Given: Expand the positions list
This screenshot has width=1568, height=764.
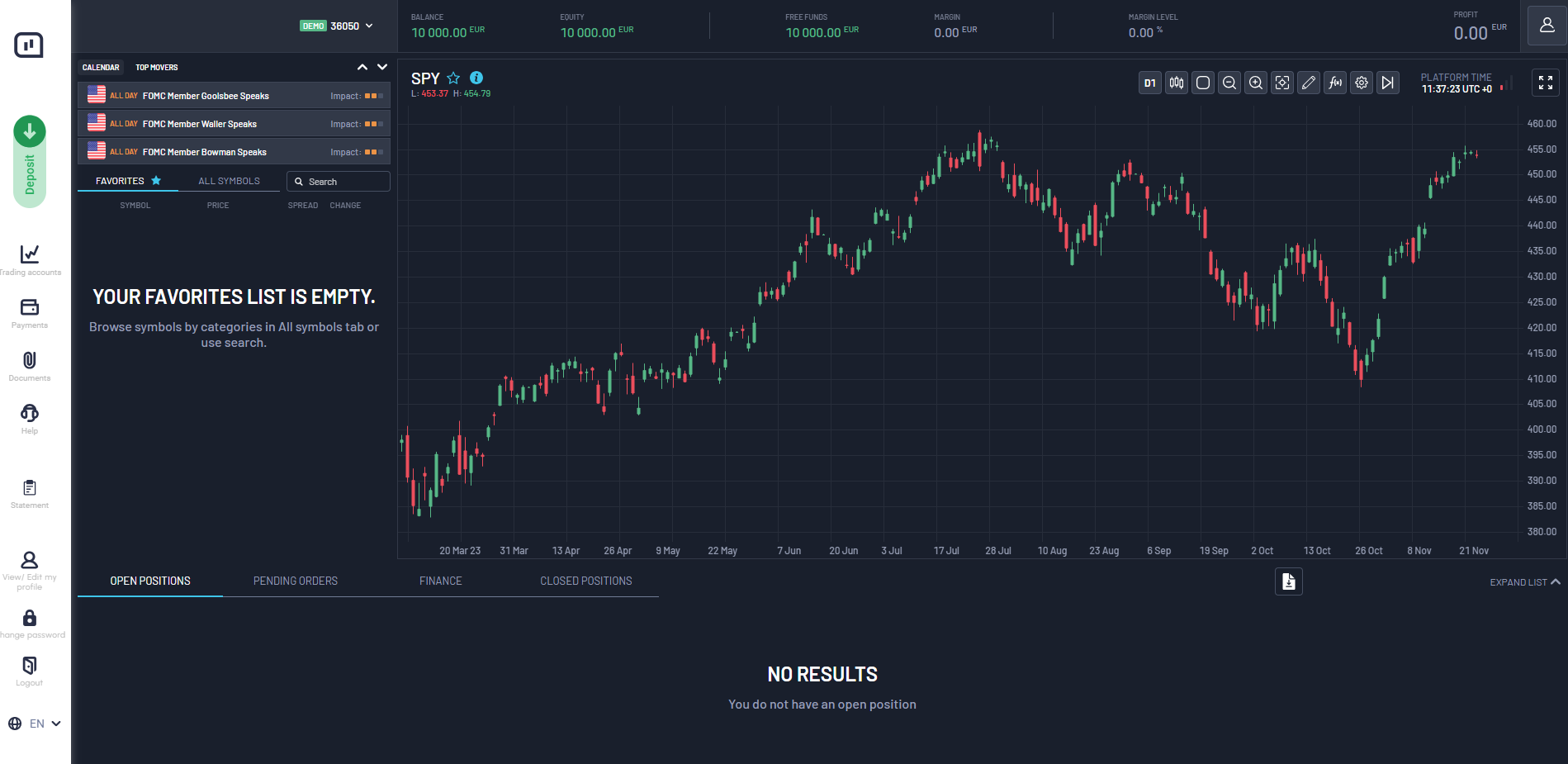Looking at the screenshot, I should (1525, 582).
